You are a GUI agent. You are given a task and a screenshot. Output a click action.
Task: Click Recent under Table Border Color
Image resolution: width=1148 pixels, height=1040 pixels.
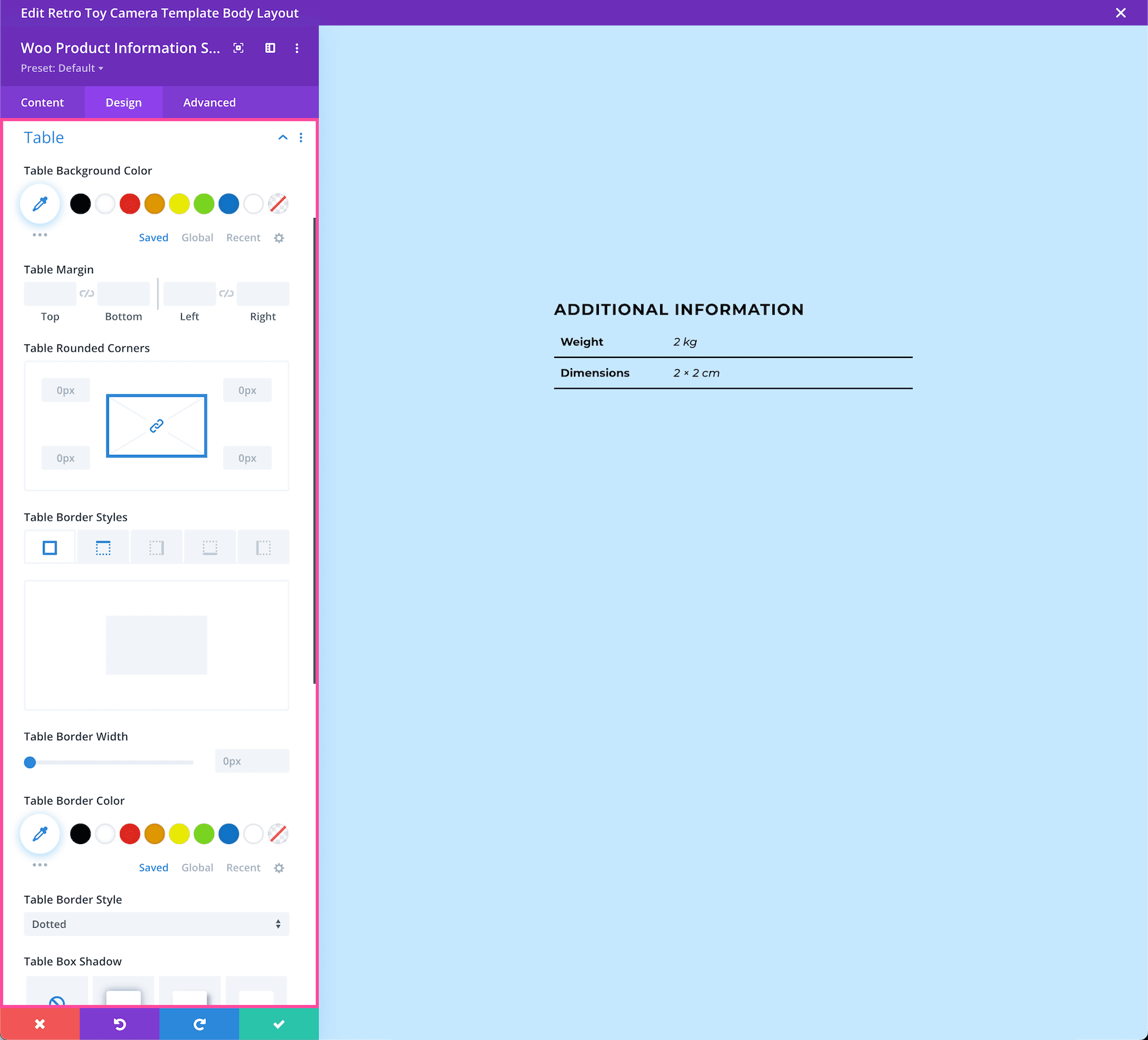pyautogui.click(x=243, y=868)
